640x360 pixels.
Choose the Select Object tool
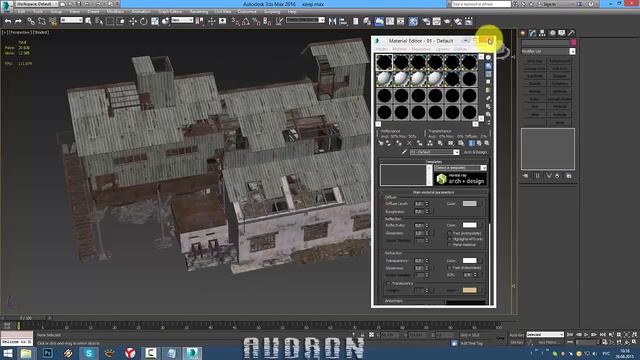[x=88, y=21]
